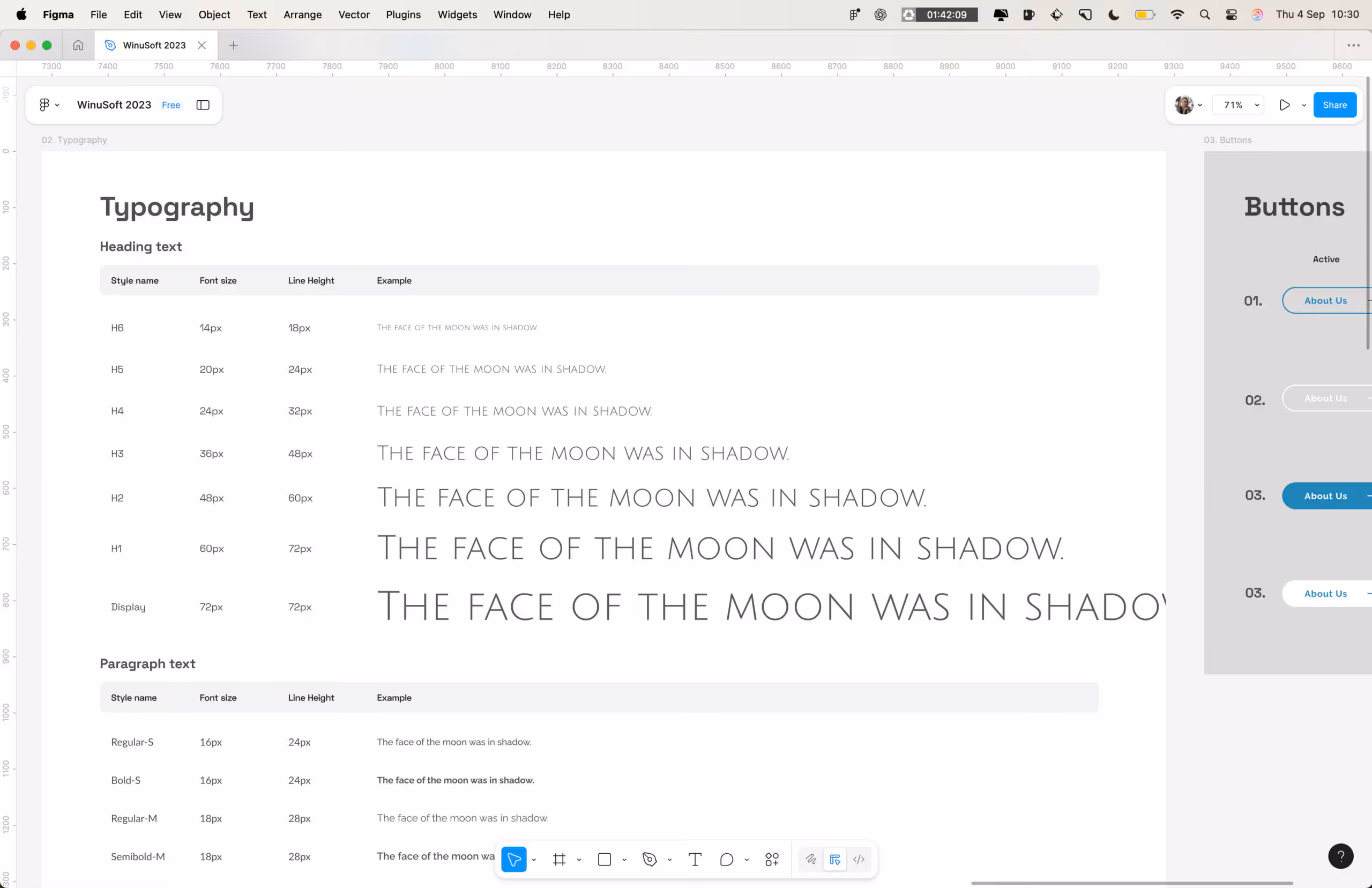Open the Widgets menu
Viewport: 1372px width, 888px height.
click(x=457, y=14)
